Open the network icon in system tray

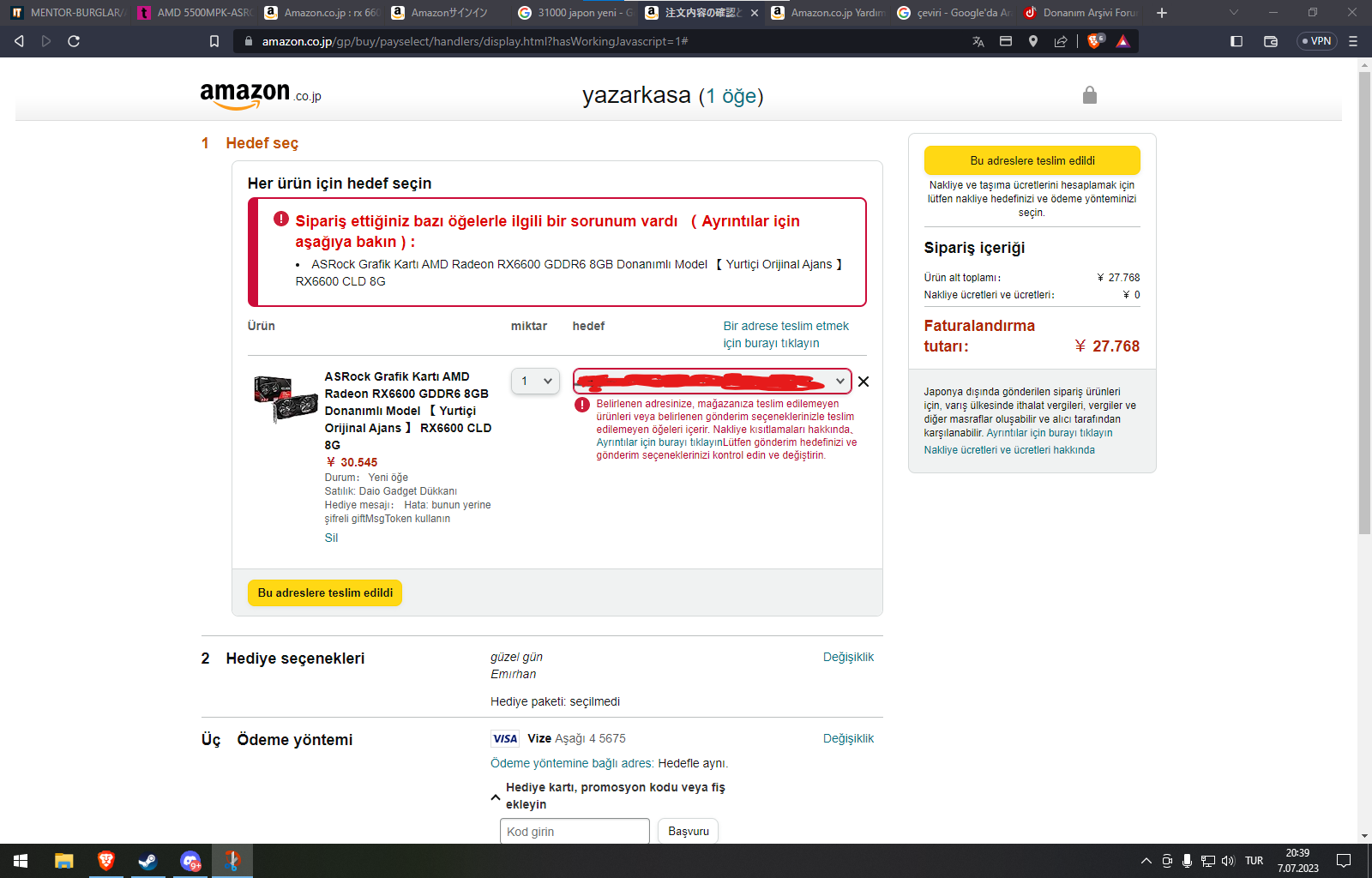[1207, 861]
